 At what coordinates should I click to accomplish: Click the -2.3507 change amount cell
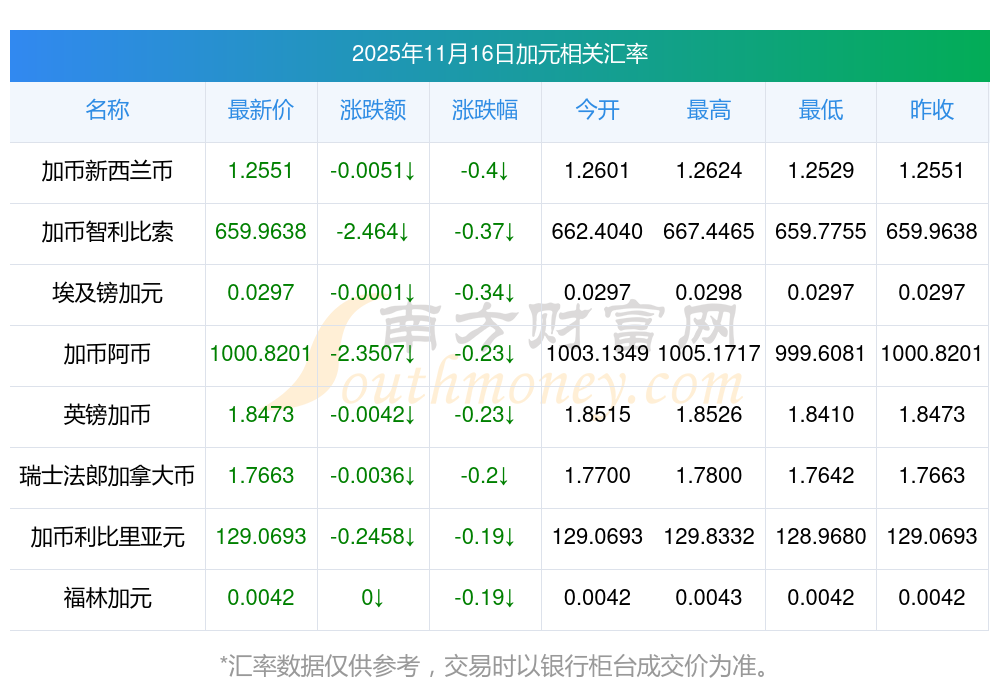373,354
